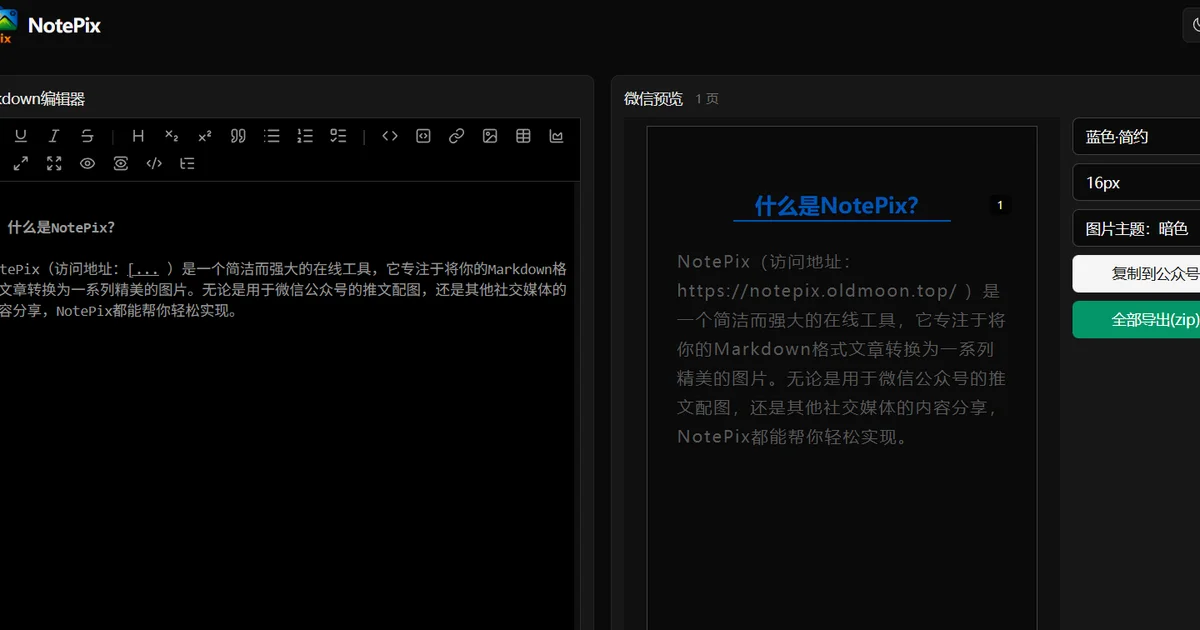Screen dimensions: 1200x630
Task: Insert a table
Action: tap(523, 136)
